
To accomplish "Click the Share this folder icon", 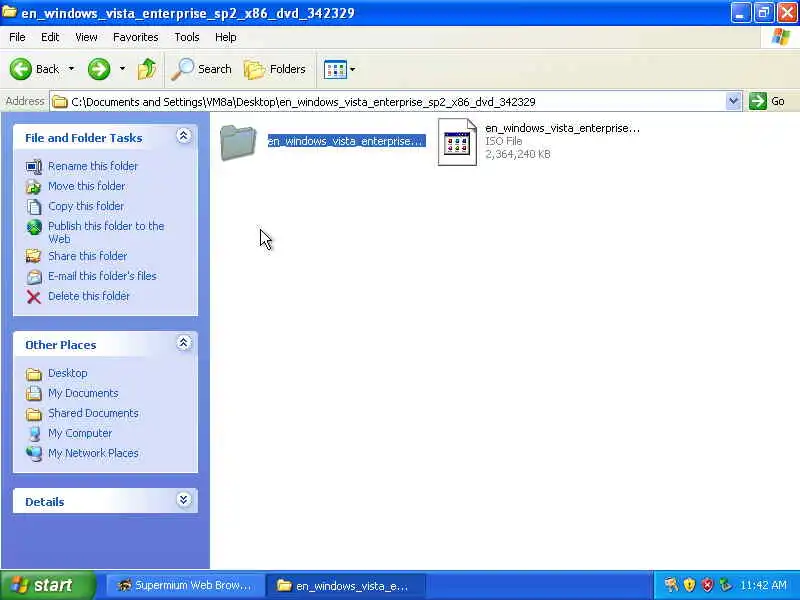I will tap(34, 256).
